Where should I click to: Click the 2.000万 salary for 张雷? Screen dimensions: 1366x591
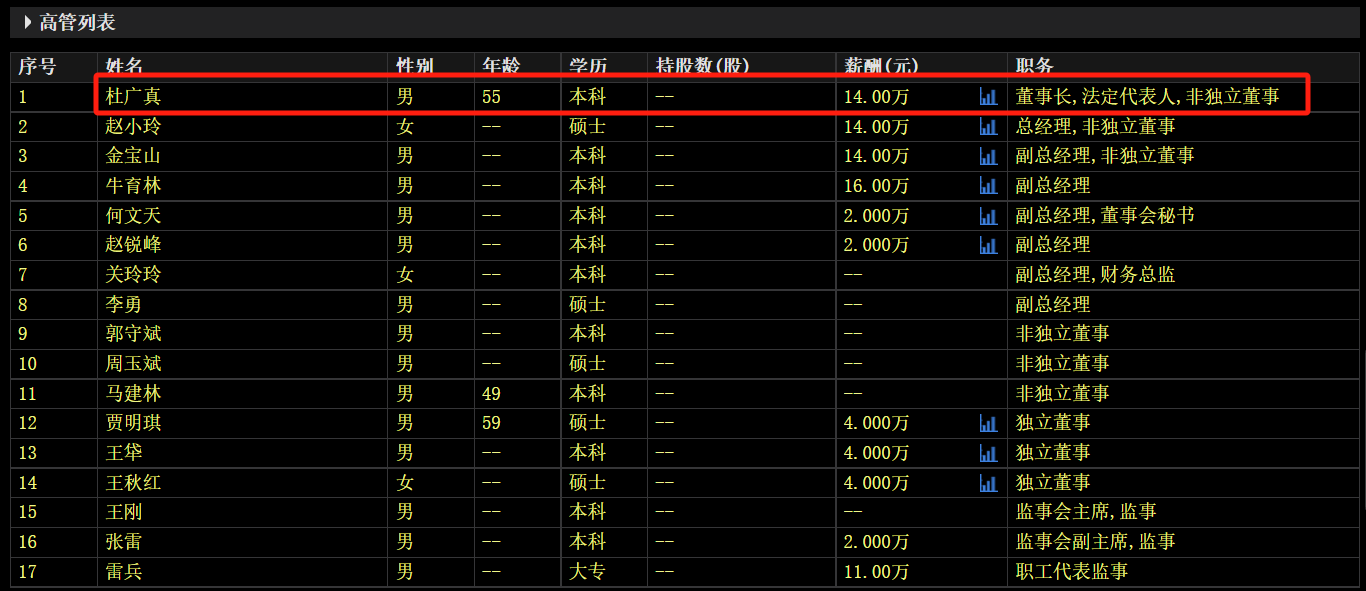coord(877,542)
